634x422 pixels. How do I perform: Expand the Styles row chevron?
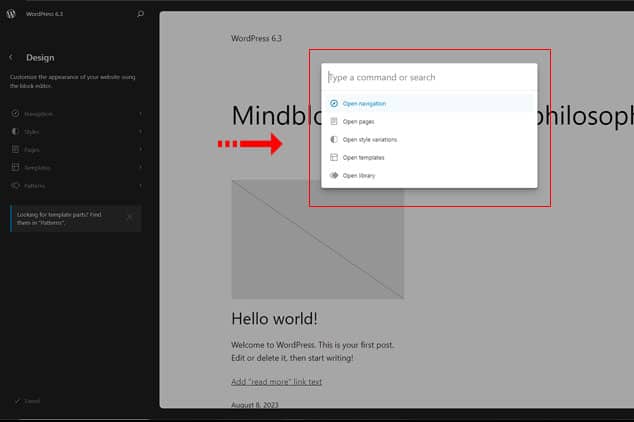[x=140, y=132]
